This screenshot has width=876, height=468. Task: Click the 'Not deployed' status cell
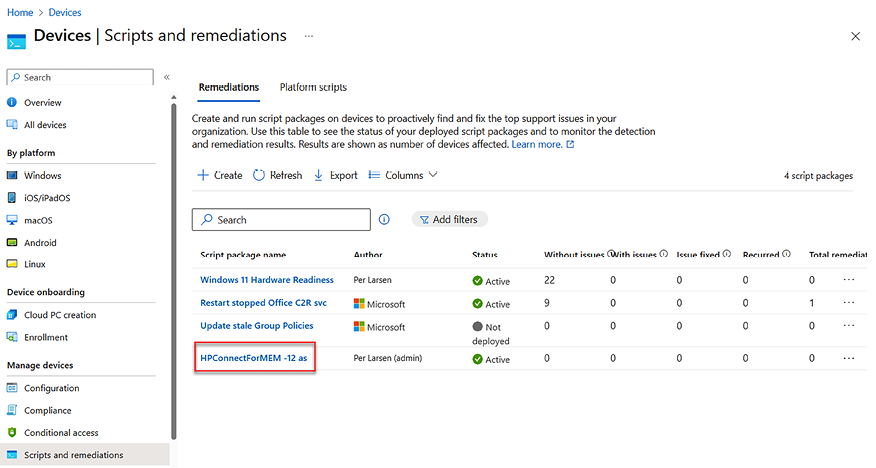point(491,333)
